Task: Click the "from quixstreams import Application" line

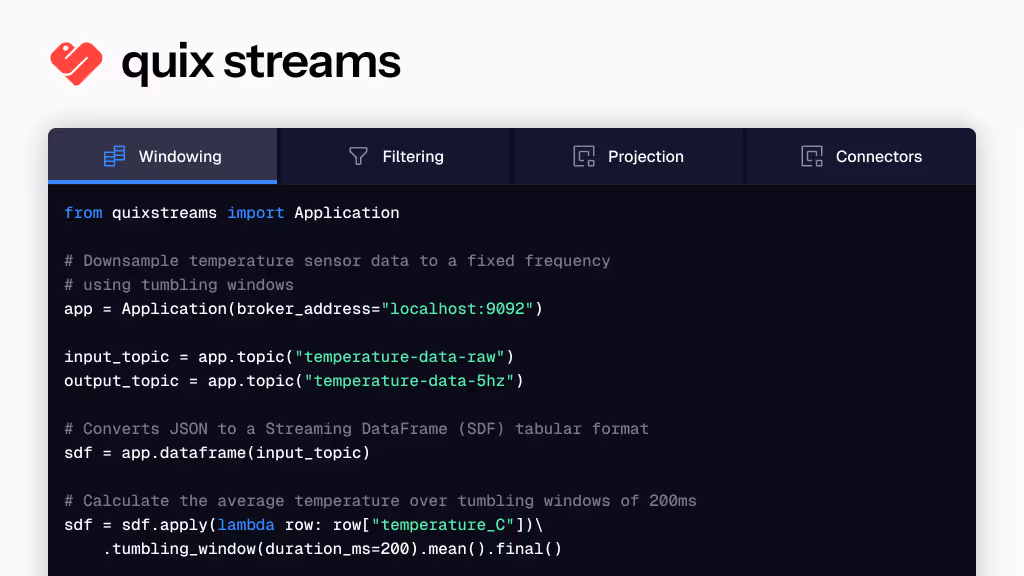Action: [232, 213]
